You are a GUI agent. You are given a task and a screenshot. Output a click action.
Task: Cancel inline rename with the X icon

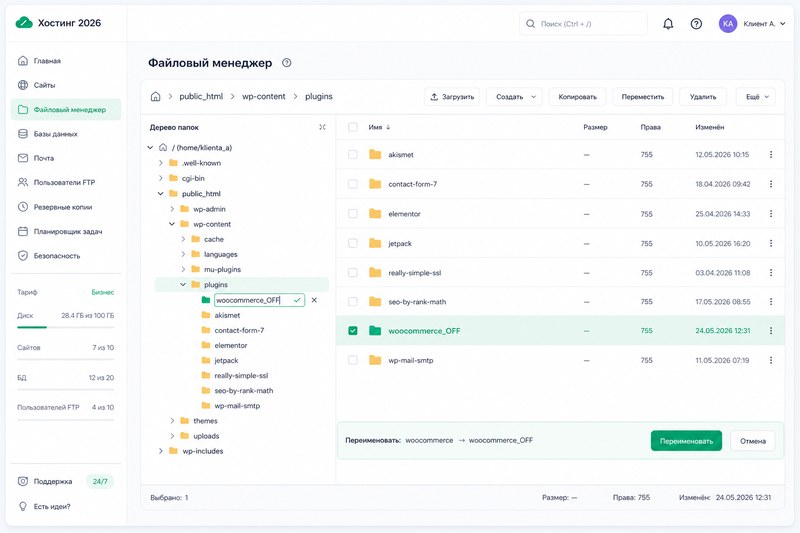click(x=314, y=300)
